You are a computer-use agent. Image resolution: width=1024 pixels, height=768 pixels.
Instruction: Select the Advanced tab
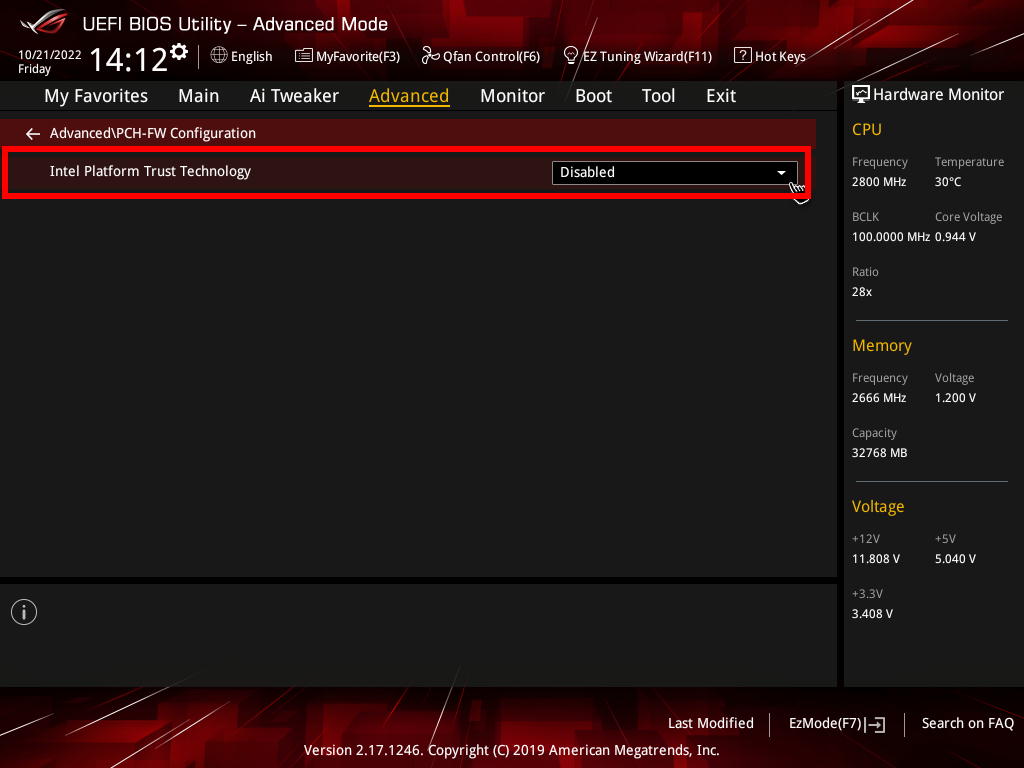409,96
